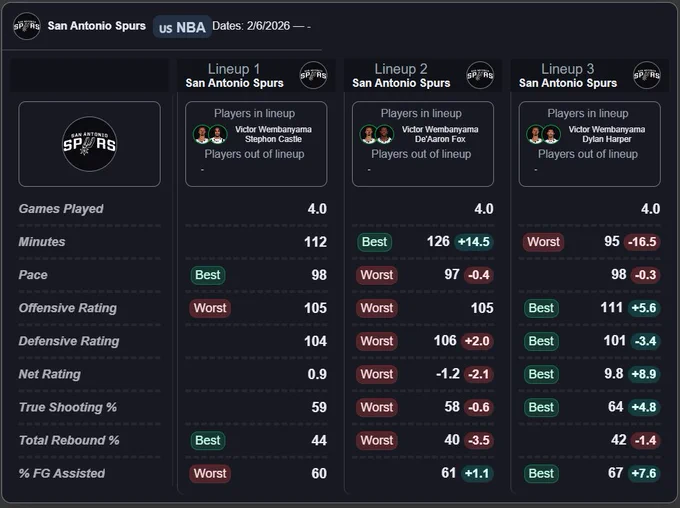Screen dimensions: 680x508
Task: Click the Lineup 3 player headshots
Action: tap(544, 134)
